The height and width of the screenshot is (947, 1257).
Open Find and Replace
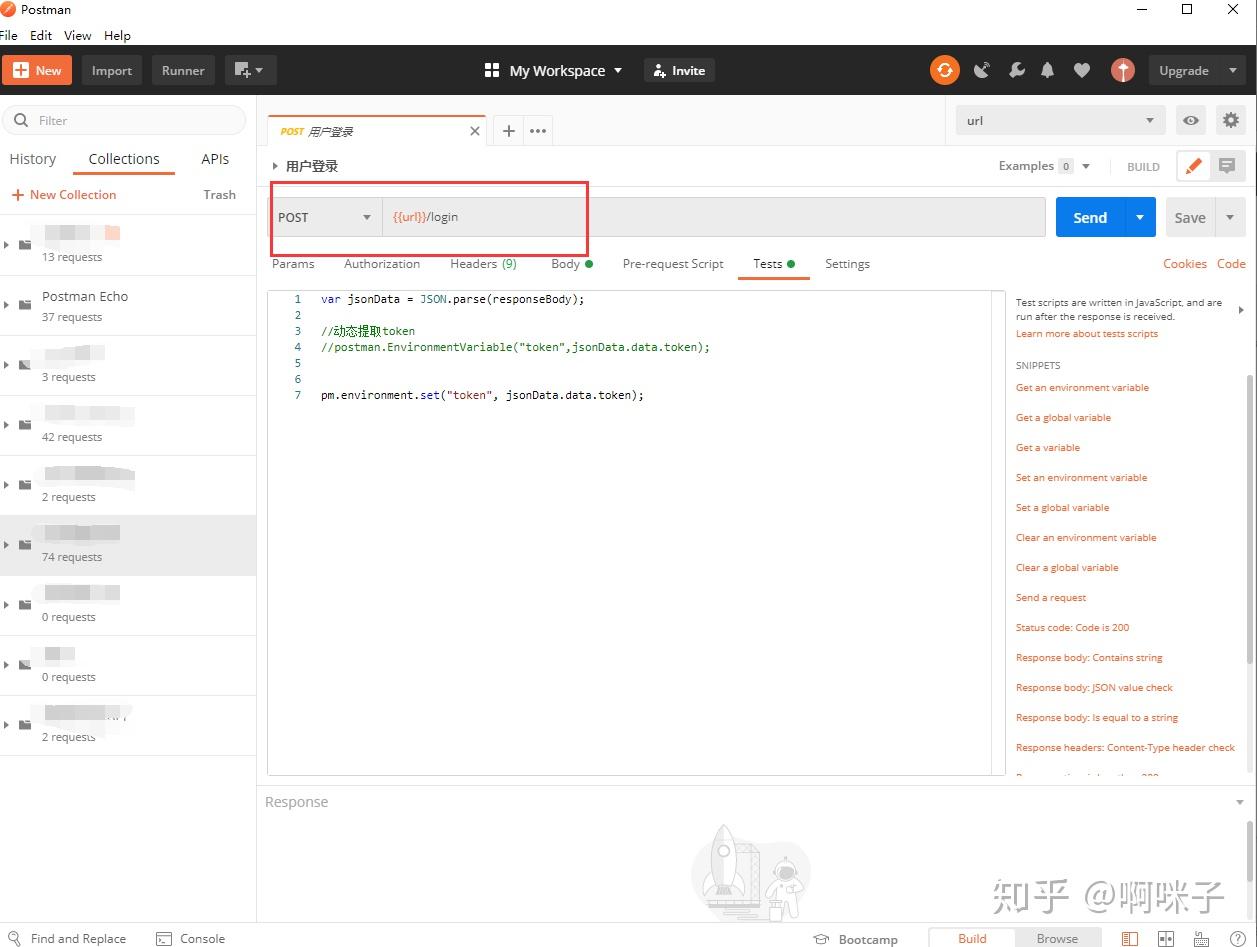tap(67, 938)
